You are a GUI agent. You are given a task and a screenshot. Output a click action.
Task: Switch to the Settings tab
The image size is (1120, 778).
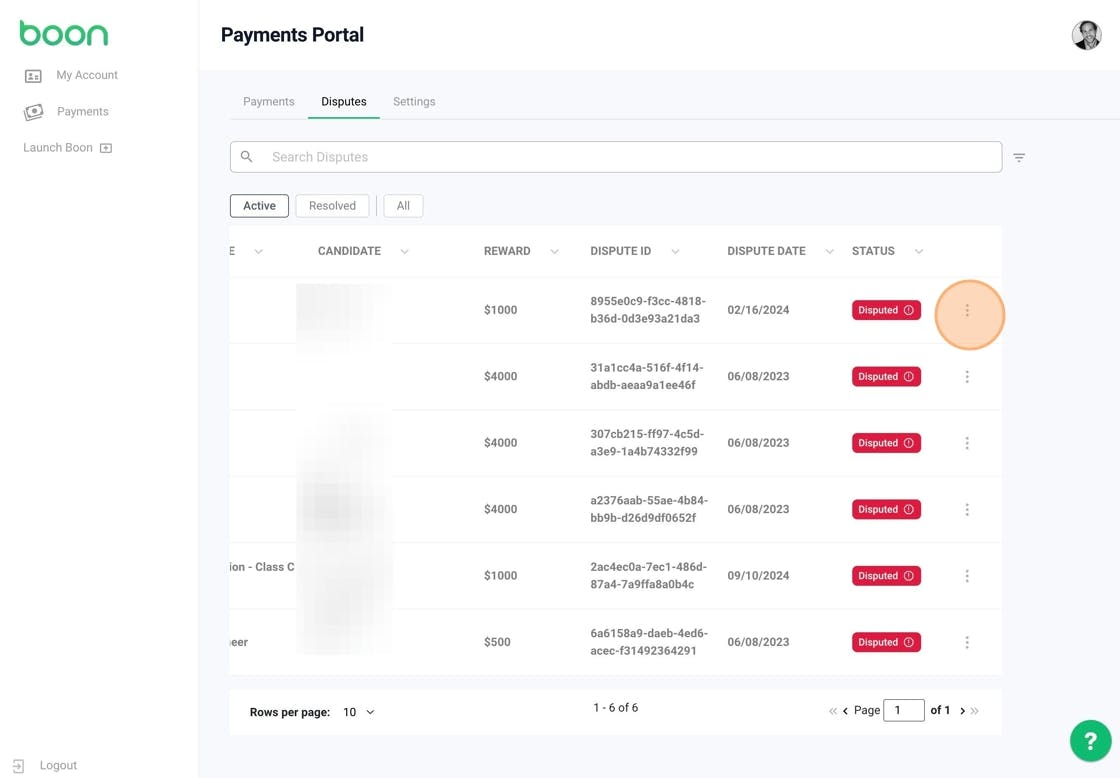click(414, 101)
